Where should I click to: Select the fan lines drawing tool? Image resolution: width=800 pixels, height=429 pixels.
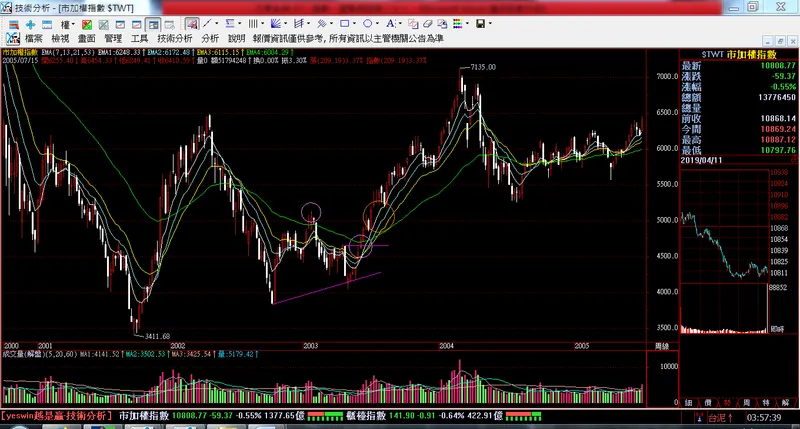click(276, 23)
